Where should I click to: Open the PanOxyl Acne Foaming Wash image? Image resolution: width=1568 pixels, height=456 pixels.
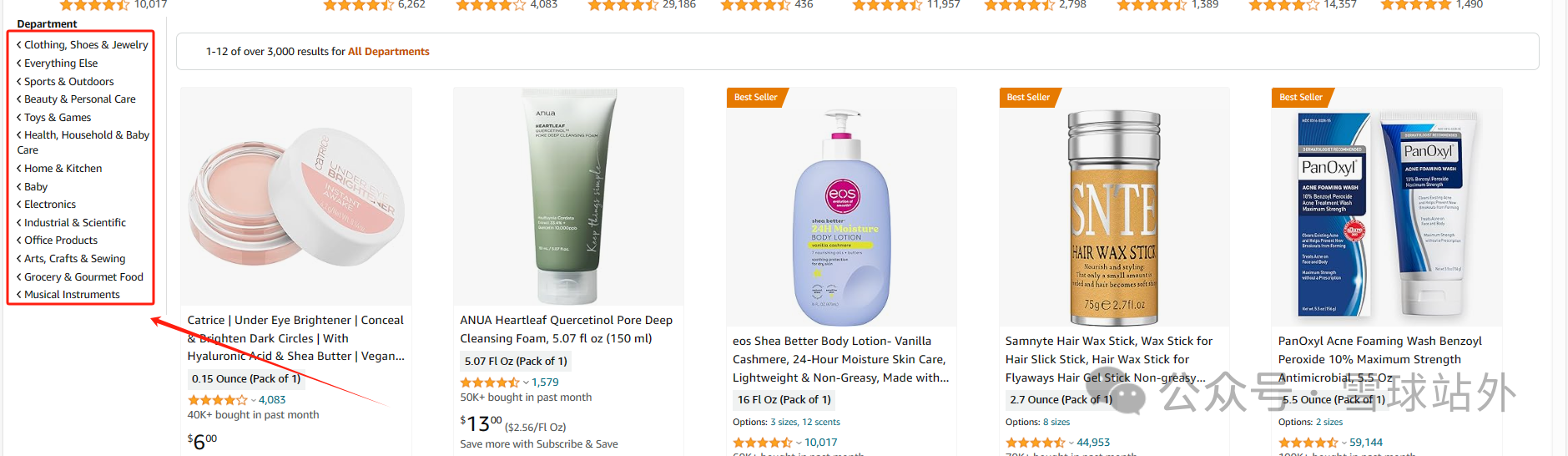(1386, 213)
